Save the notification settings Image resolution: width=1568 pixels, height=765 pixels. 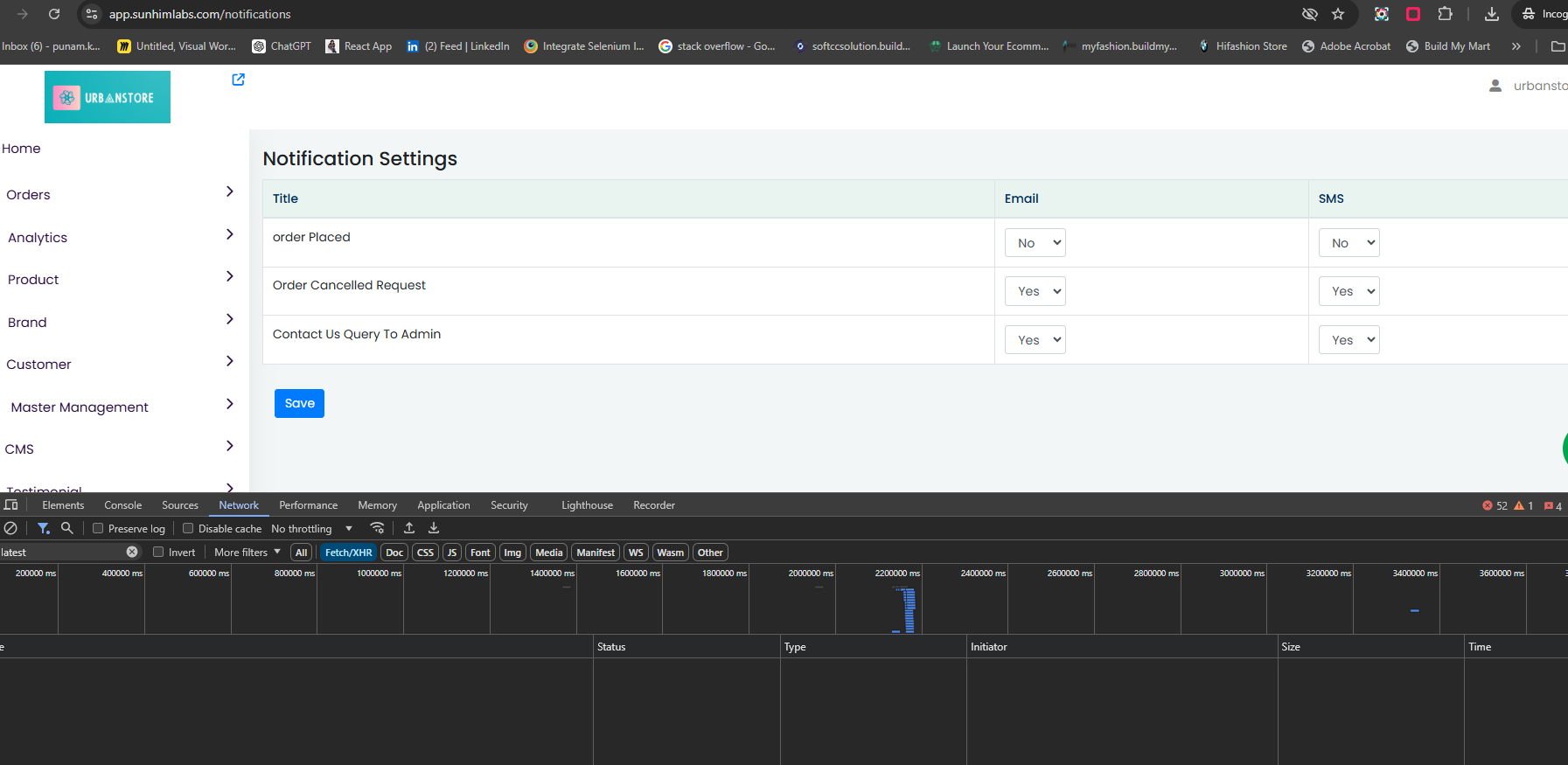(299, 403)
